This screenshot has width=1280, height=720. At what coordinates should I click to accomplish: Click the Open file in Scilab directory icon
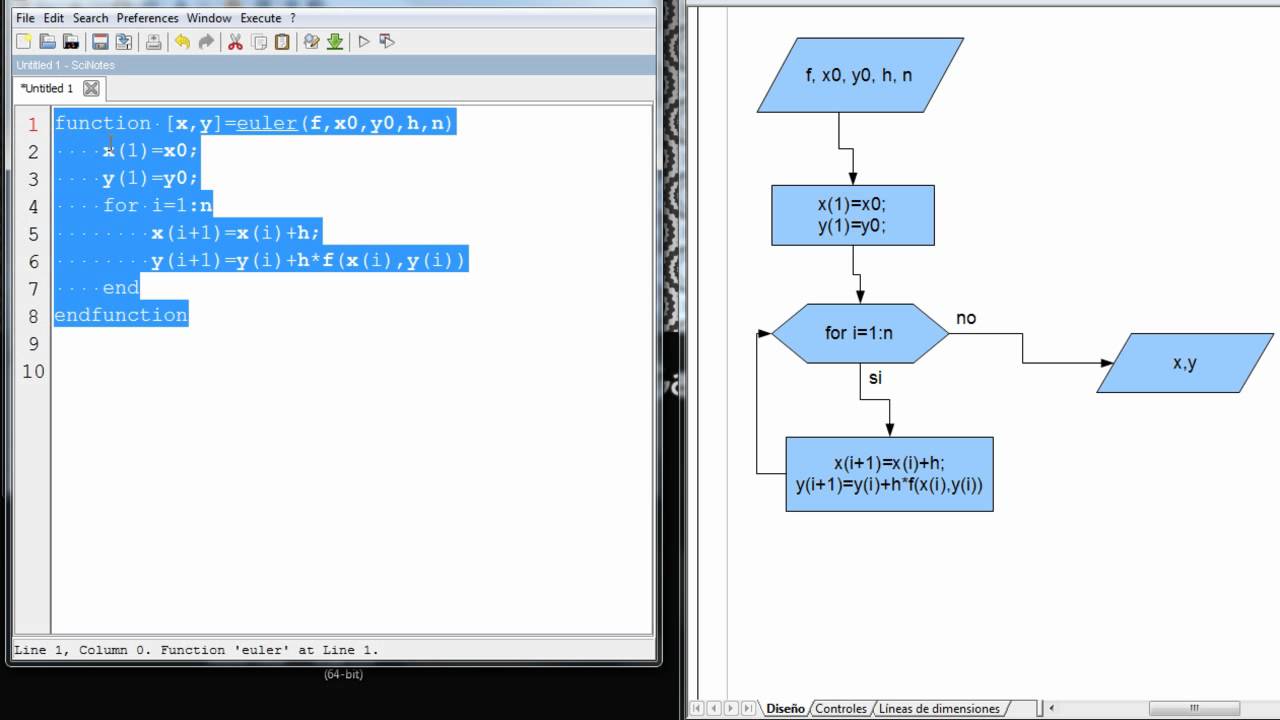tap(71, 42)
